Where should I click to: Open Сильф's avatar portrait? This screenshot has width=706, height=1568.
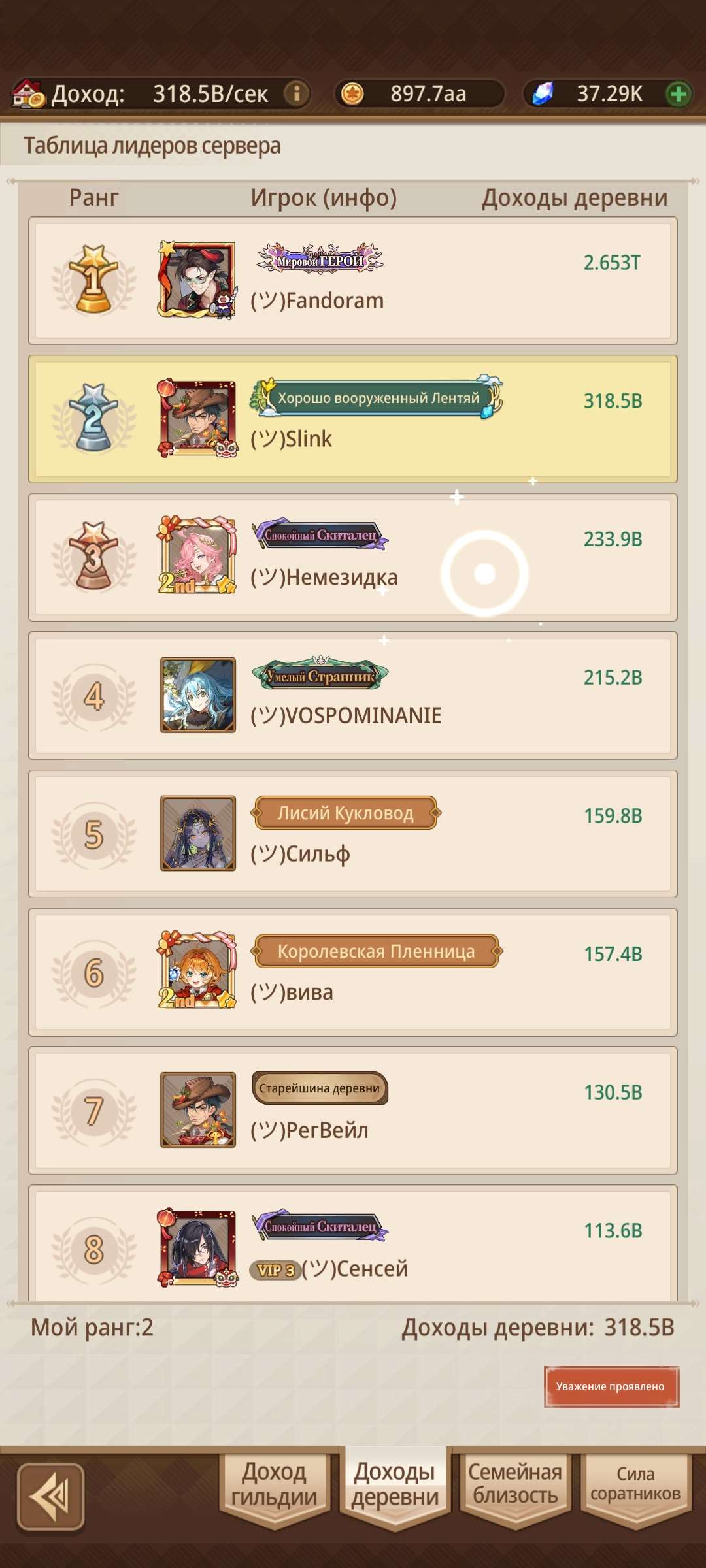coord(198,833)
